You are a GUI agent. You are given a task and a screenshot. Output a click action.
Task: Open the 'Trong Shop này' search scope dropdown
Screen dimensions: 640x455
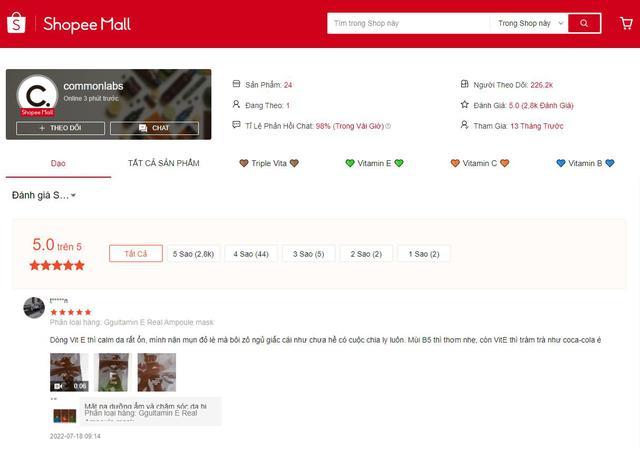click(x=529, y=23)
